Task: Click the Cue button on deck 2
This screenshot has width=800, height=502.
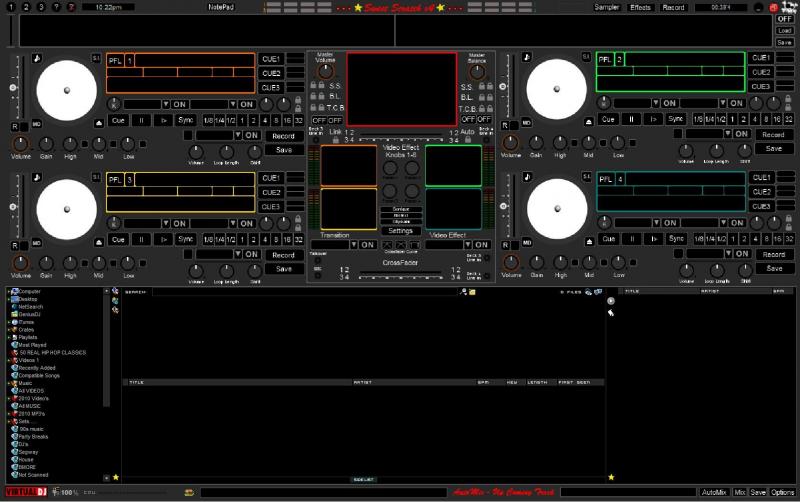Action: pyautogui.click(x=608, y=119)
